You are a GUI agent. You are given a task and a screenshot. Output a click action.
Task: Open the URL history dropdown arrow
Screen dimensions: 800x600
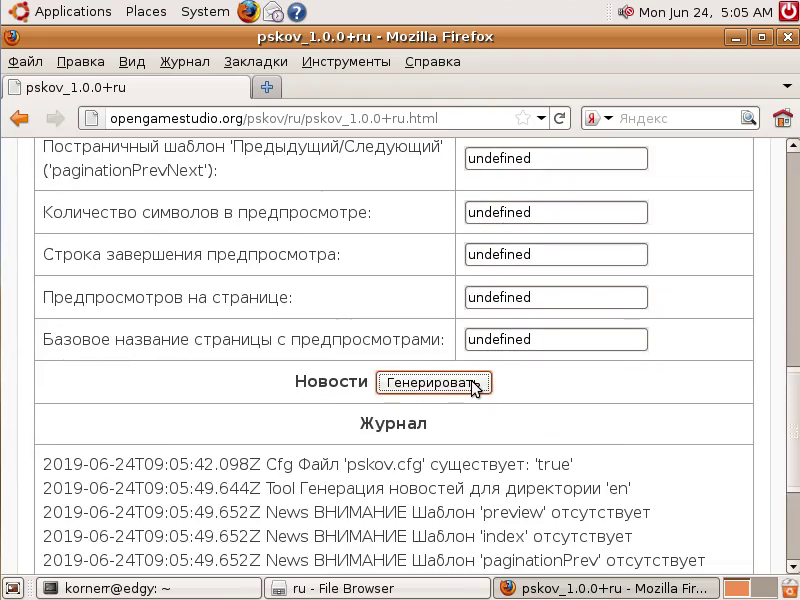[541, 118]
